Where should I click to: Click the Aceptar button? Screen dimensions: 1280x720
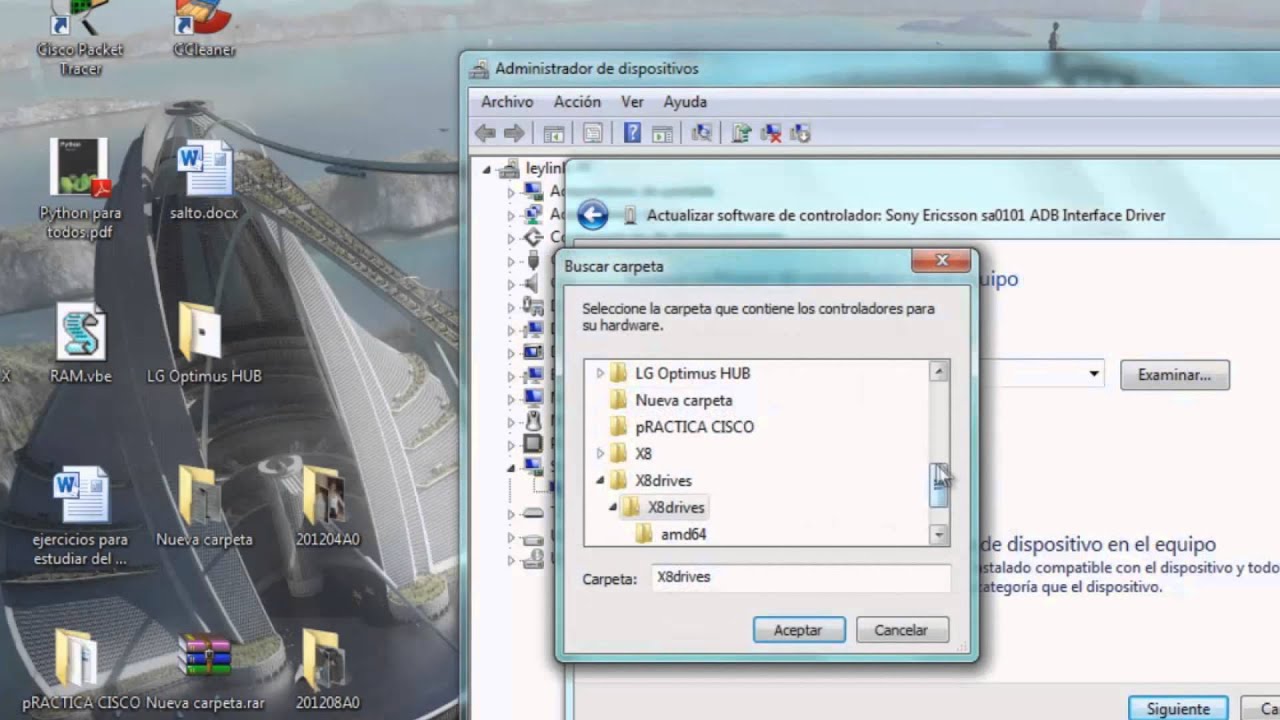[x=798, y=630]
